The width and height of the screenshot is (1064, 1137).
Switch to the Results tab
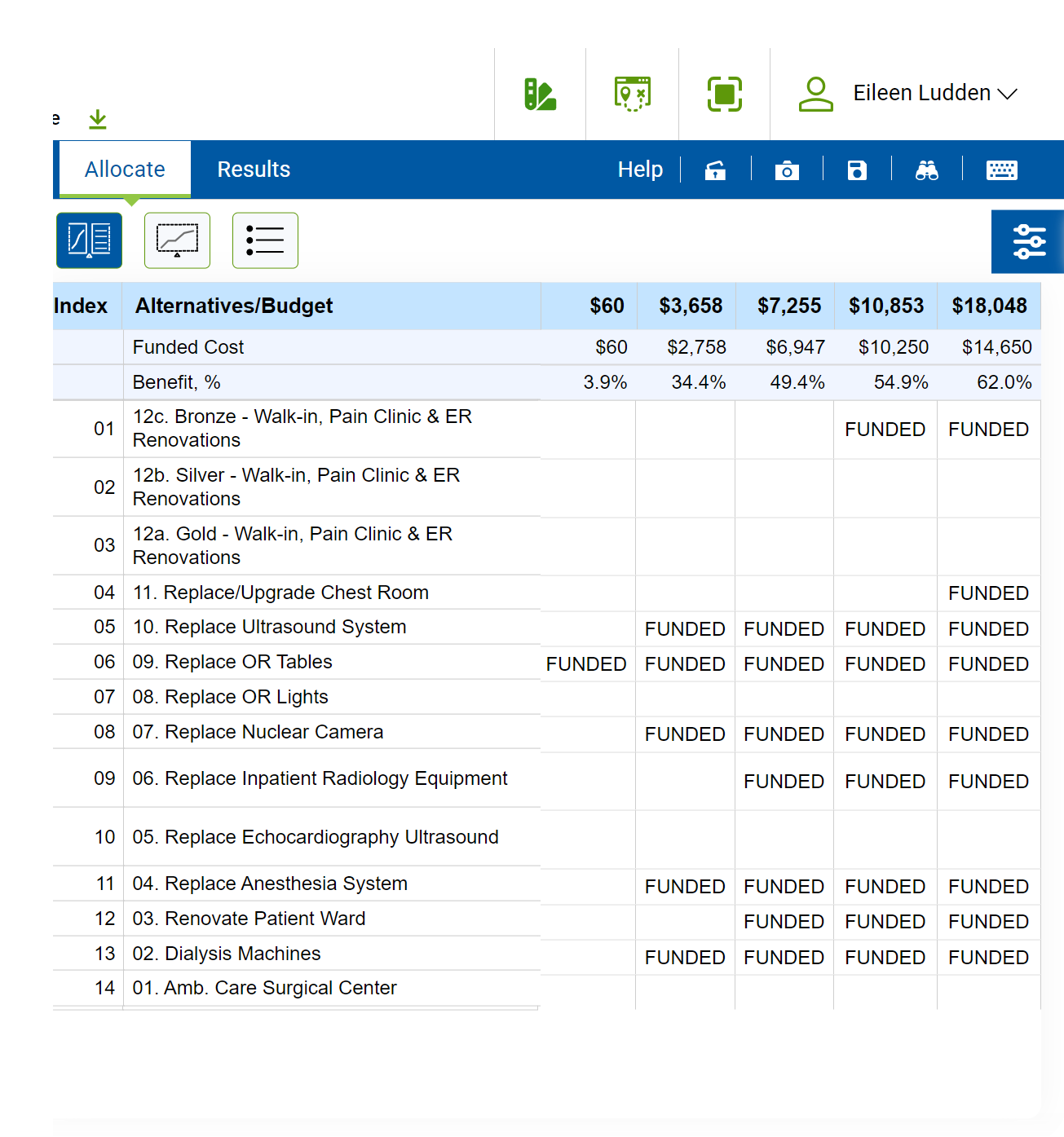pyautogui.click(x=254, y=170)
